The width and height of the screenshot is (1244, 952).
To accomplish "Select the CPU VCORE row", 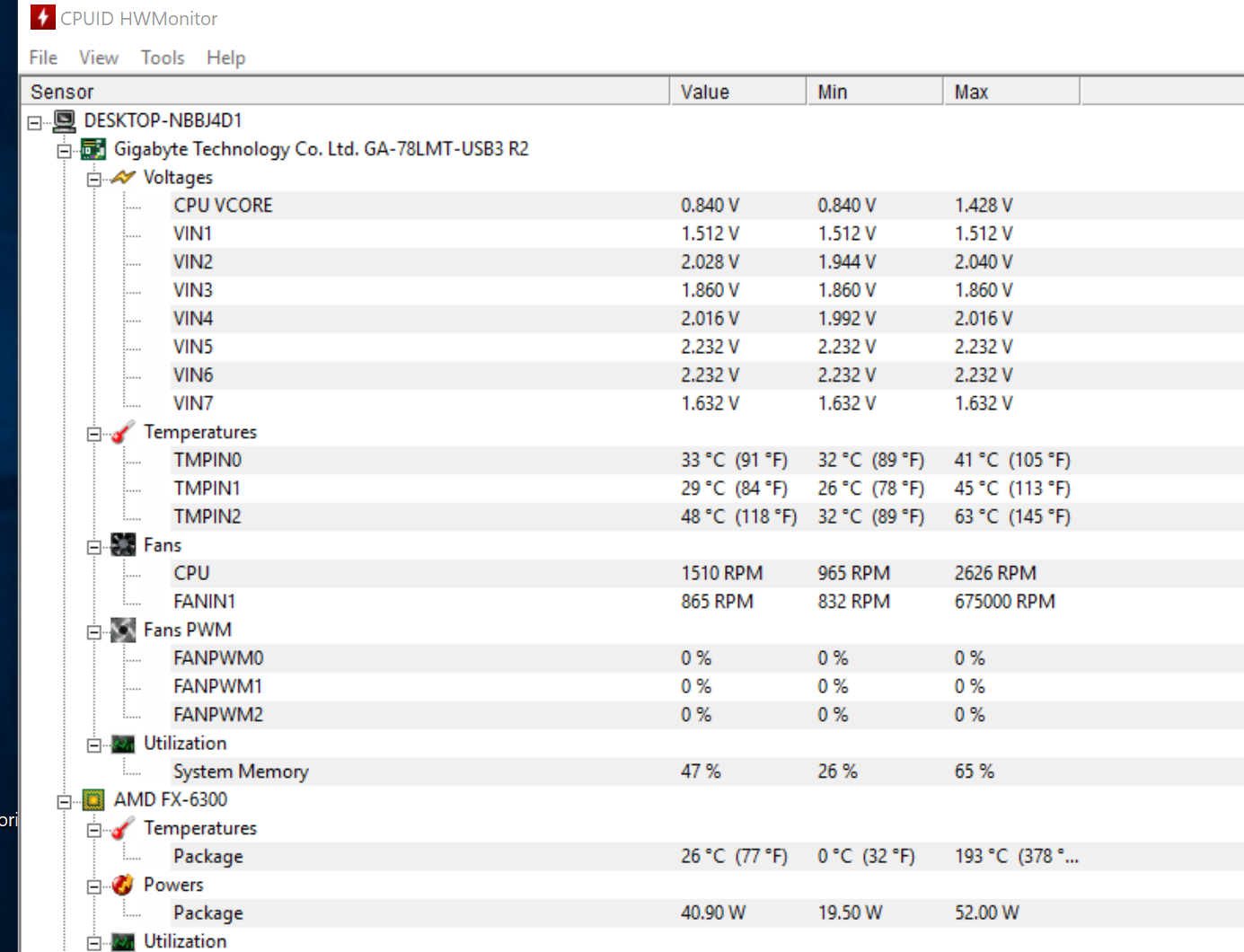I will coord(224,206).
